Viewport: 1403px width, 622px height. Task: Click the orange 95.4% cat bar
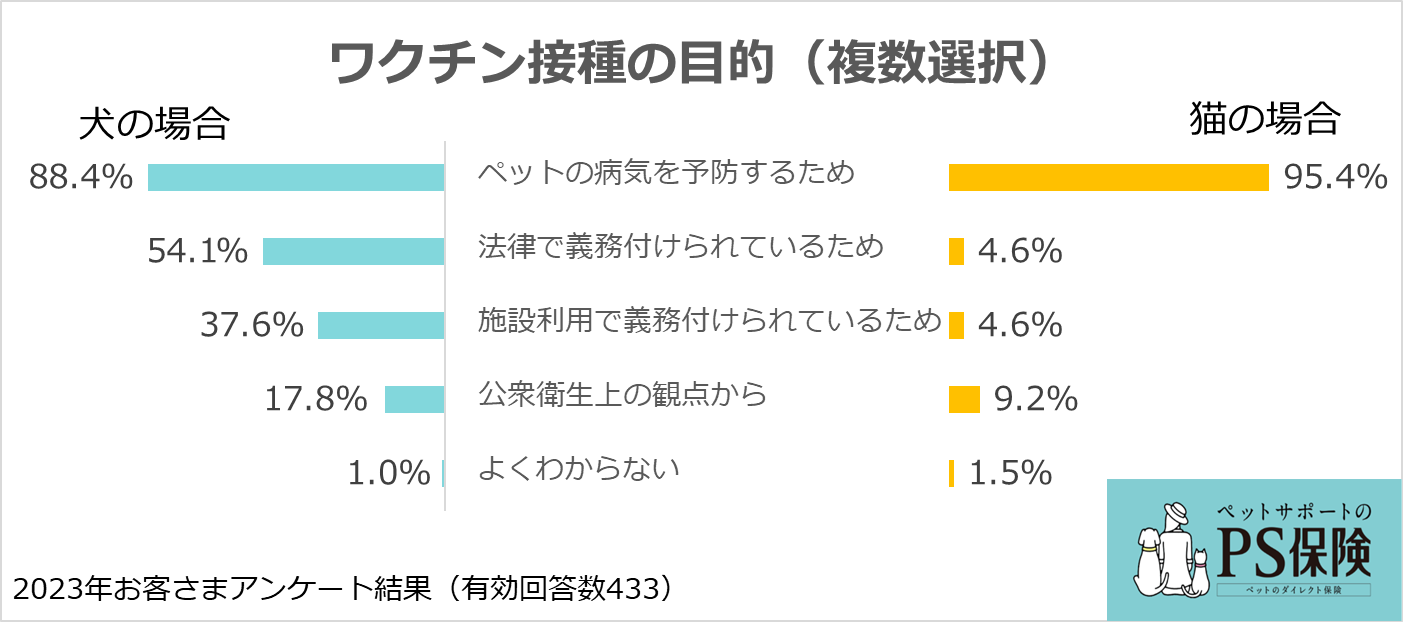tap(1108, 177)
